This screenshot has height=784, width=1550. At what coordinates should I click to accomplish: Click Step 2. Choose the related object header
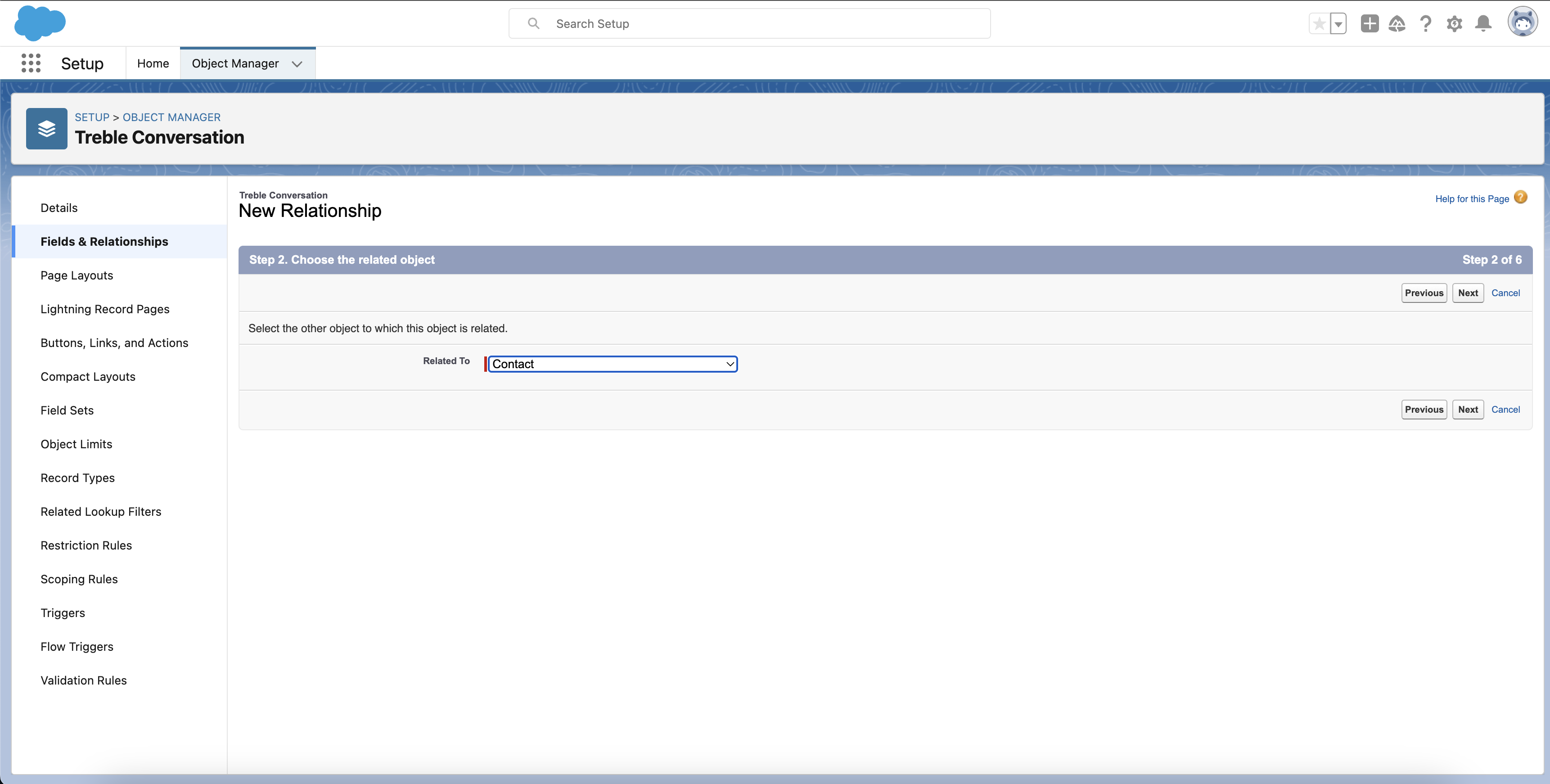click(x=342, y=260)
